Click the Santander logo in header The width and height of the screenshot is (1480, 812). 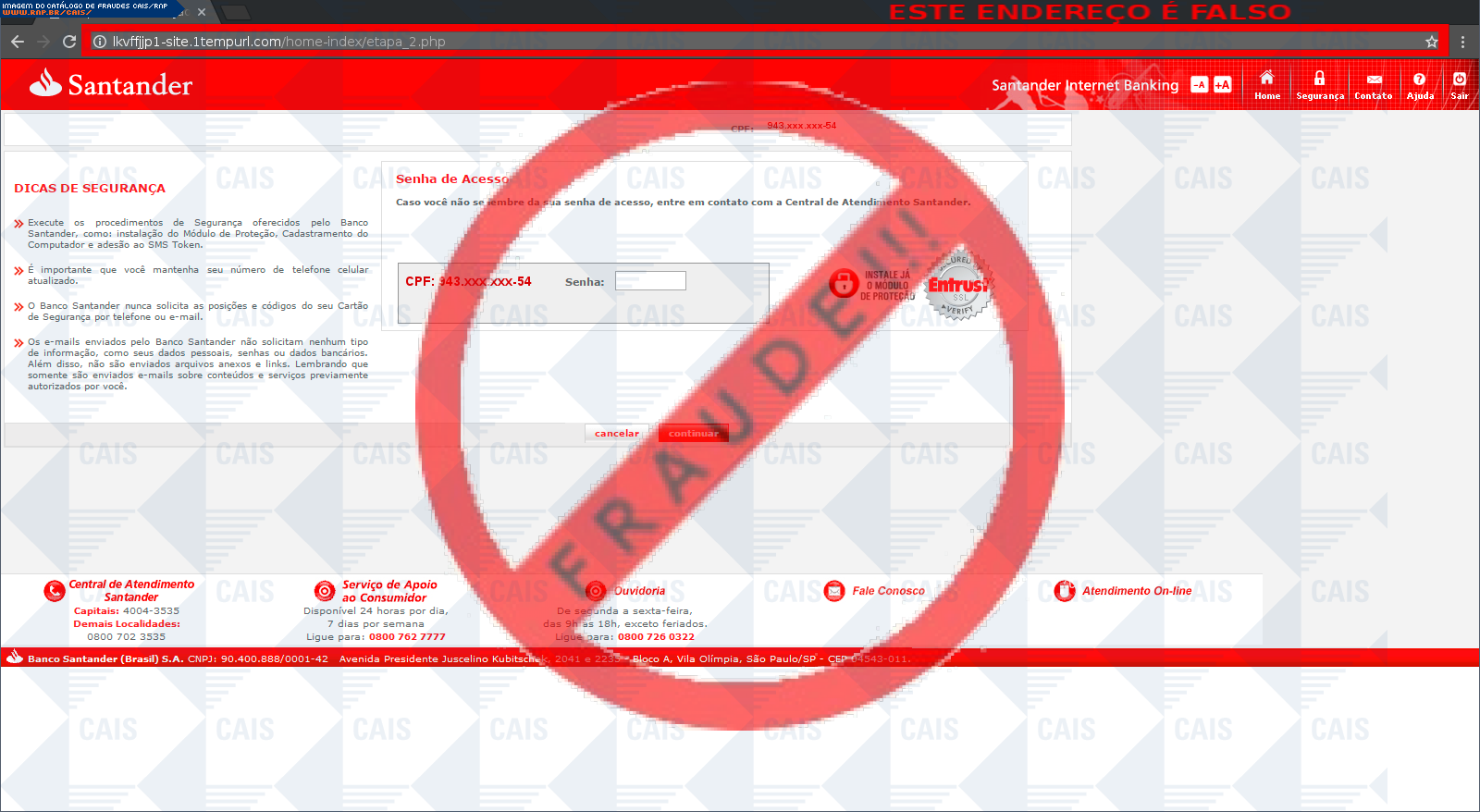coord(111,84)
